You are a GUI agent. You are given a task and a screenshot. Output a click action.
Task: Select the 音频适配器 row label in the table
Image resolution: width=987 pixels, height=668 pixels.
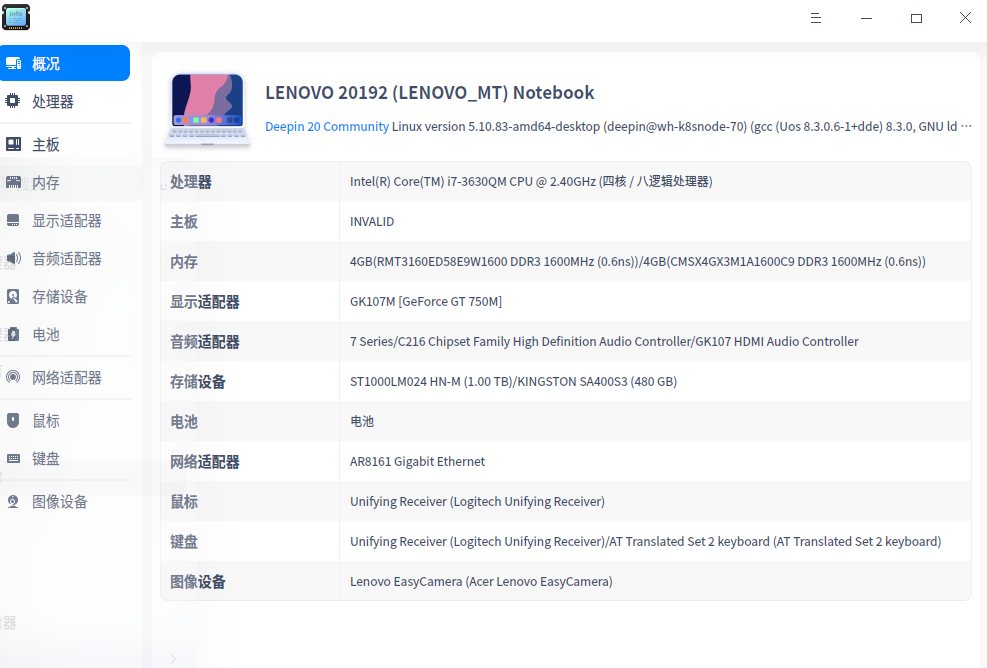point(205,342)
